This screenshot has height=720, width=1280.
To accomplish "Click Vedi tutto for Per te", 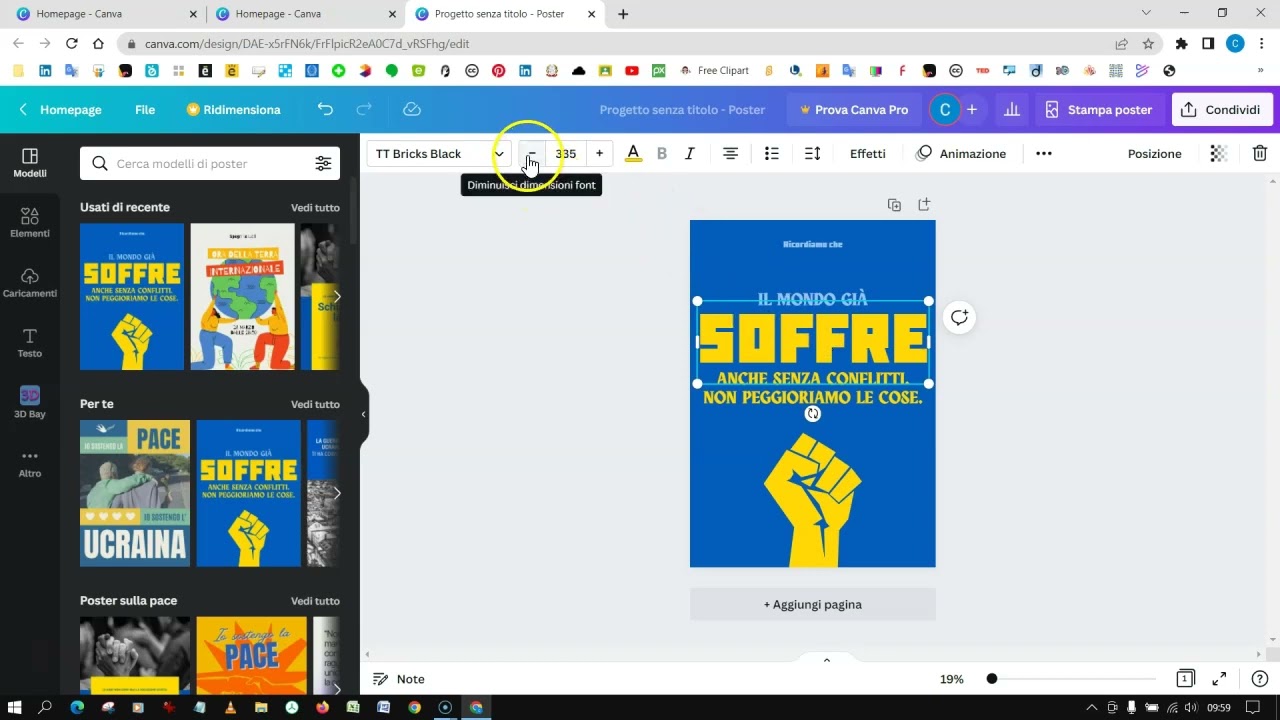I will (315, 404).
